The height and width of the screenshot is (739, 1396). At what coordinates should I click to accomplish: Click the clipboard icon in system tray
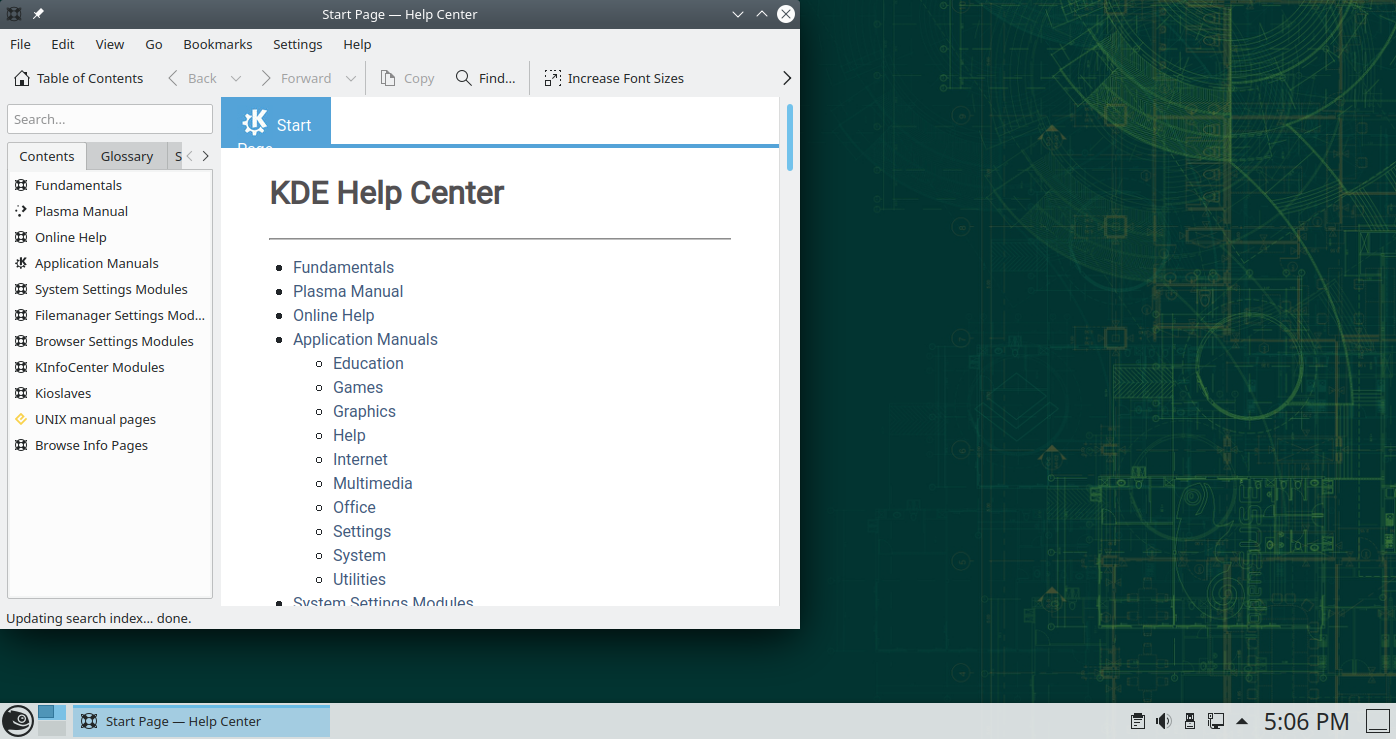click(x=1137, y=721)
